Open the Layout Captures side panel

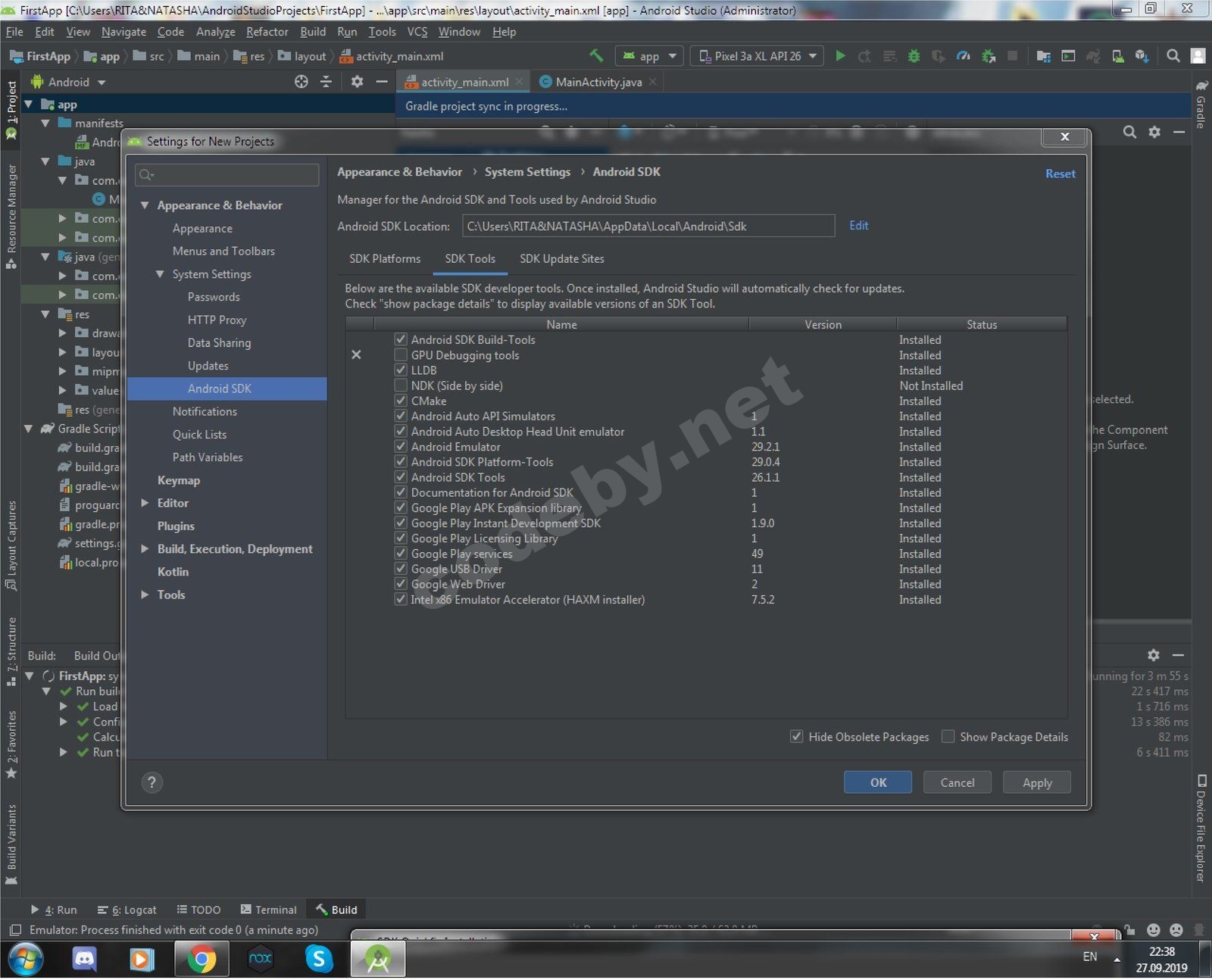[x=11, y=545]
